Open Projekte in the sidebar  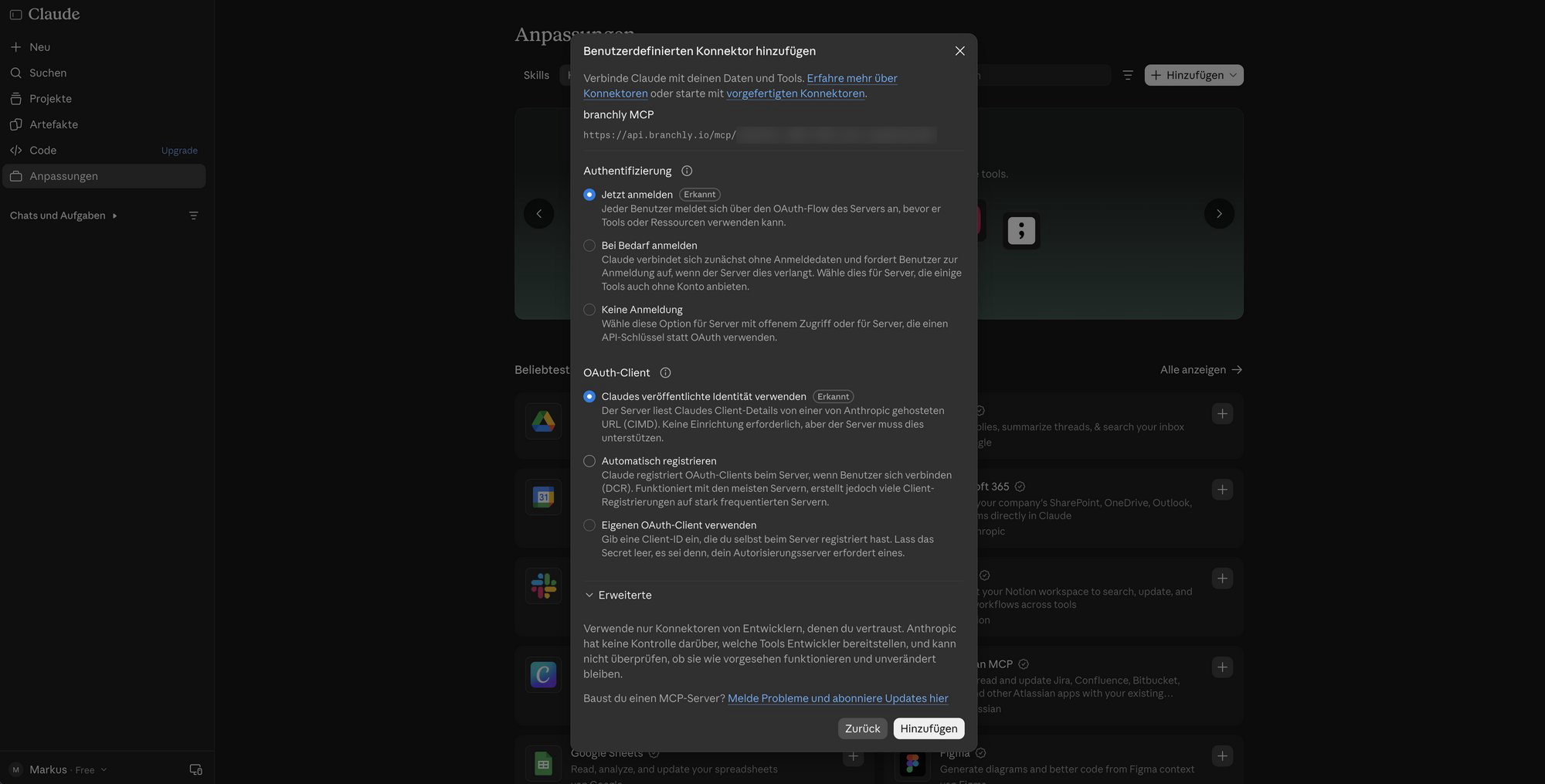coord(104,99)
